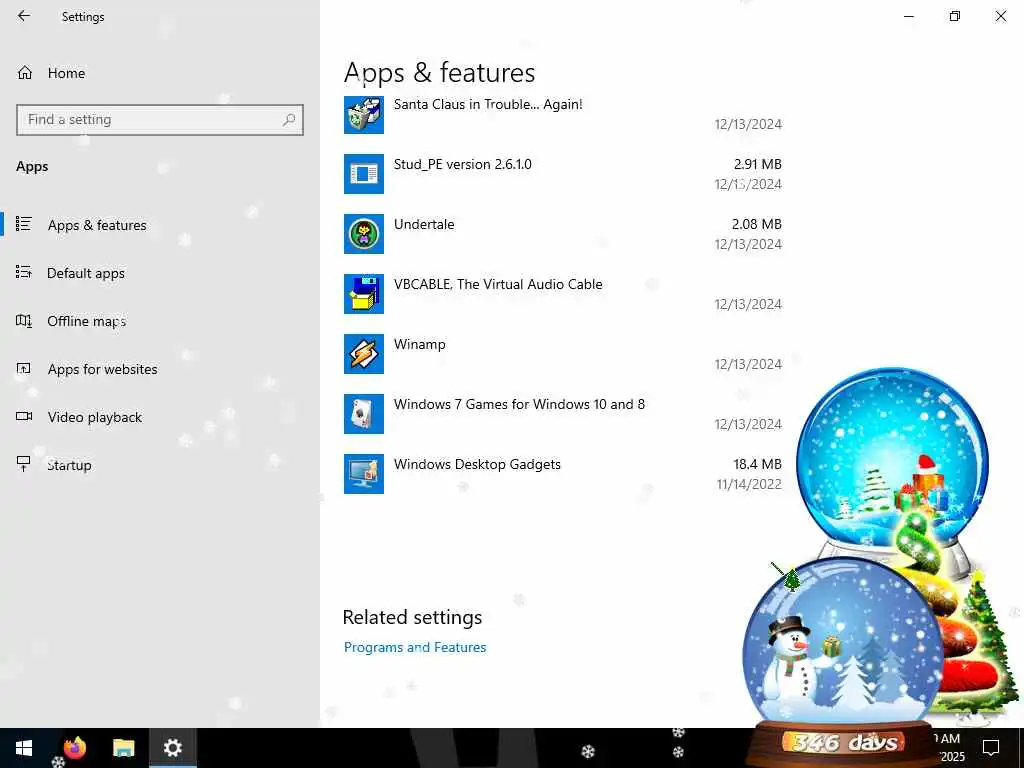Focus the Find a setting search box
The height and width of the screenshot is (768, 1024).
point(160,120)
